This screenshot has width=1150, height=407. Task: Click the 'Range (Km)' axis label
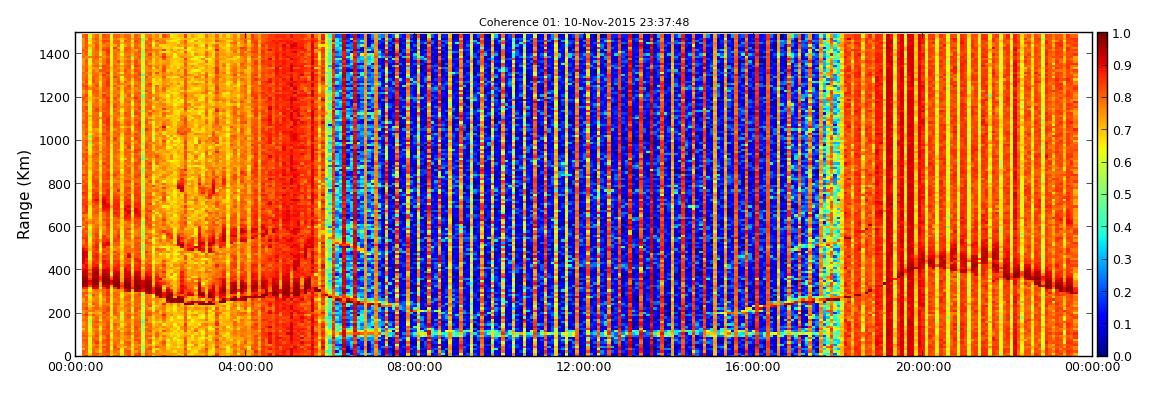(24, 194)
